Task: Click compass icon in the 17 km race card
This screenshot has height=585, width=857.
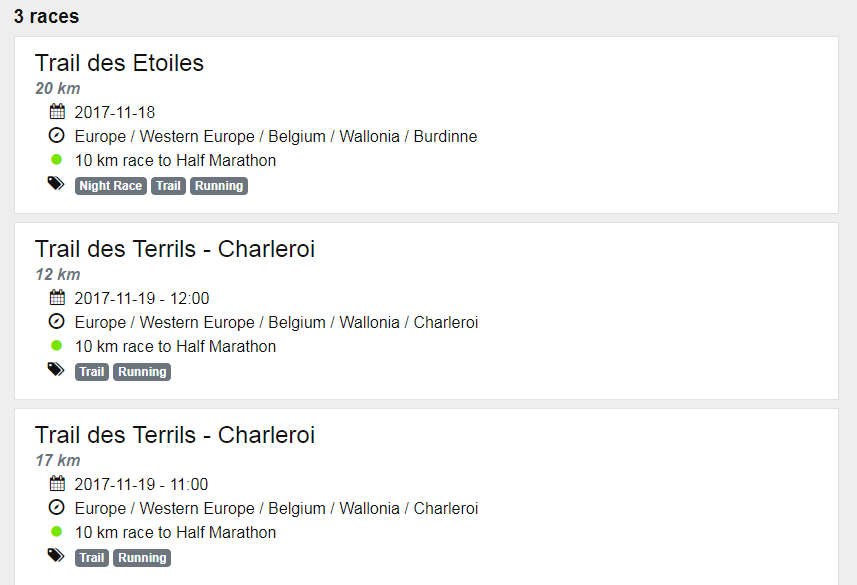Action: [57, 508]
